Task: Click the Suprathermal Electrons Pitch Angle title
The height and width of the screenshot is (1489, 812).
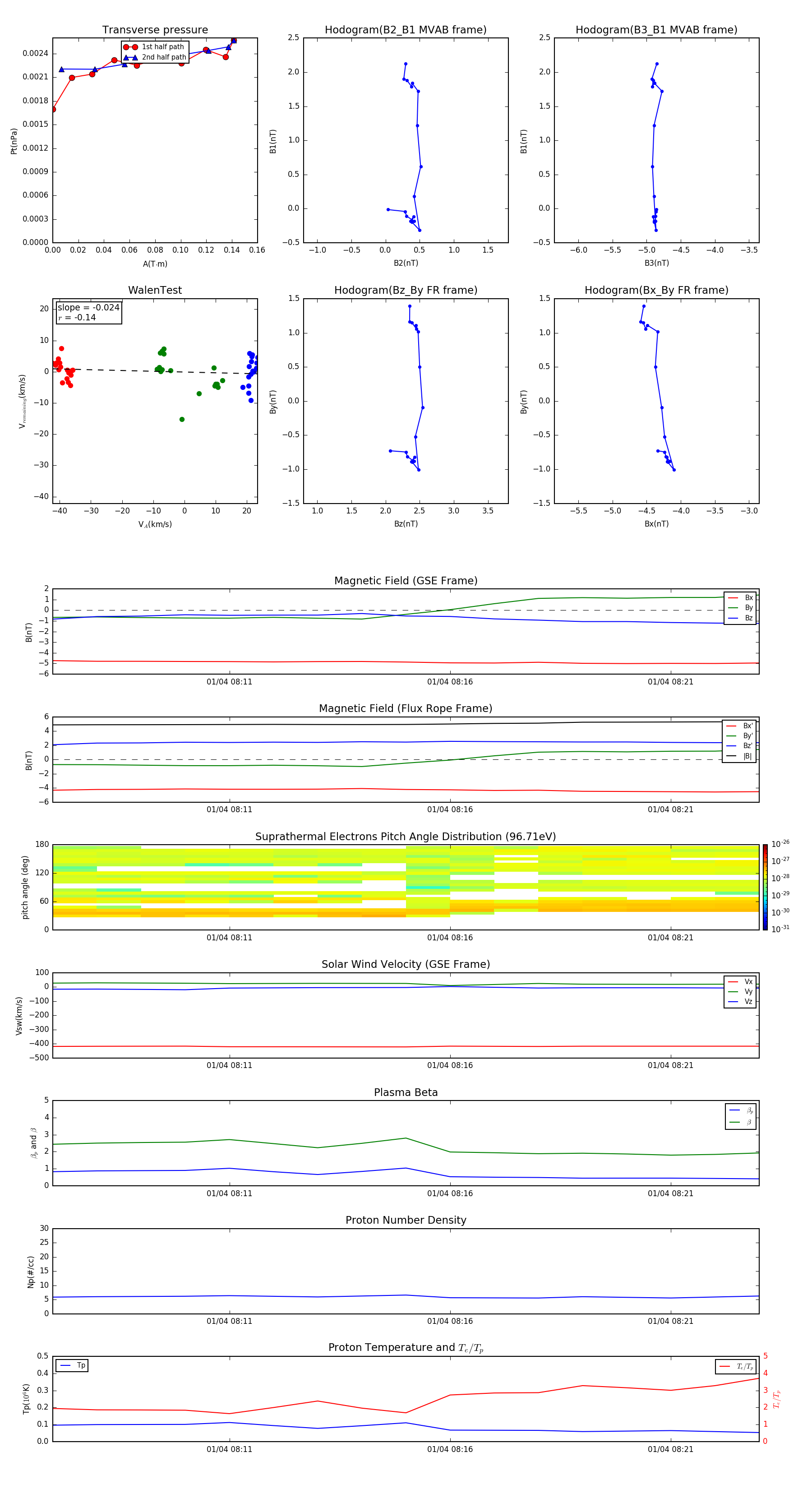Action: [x=406, y=837]
